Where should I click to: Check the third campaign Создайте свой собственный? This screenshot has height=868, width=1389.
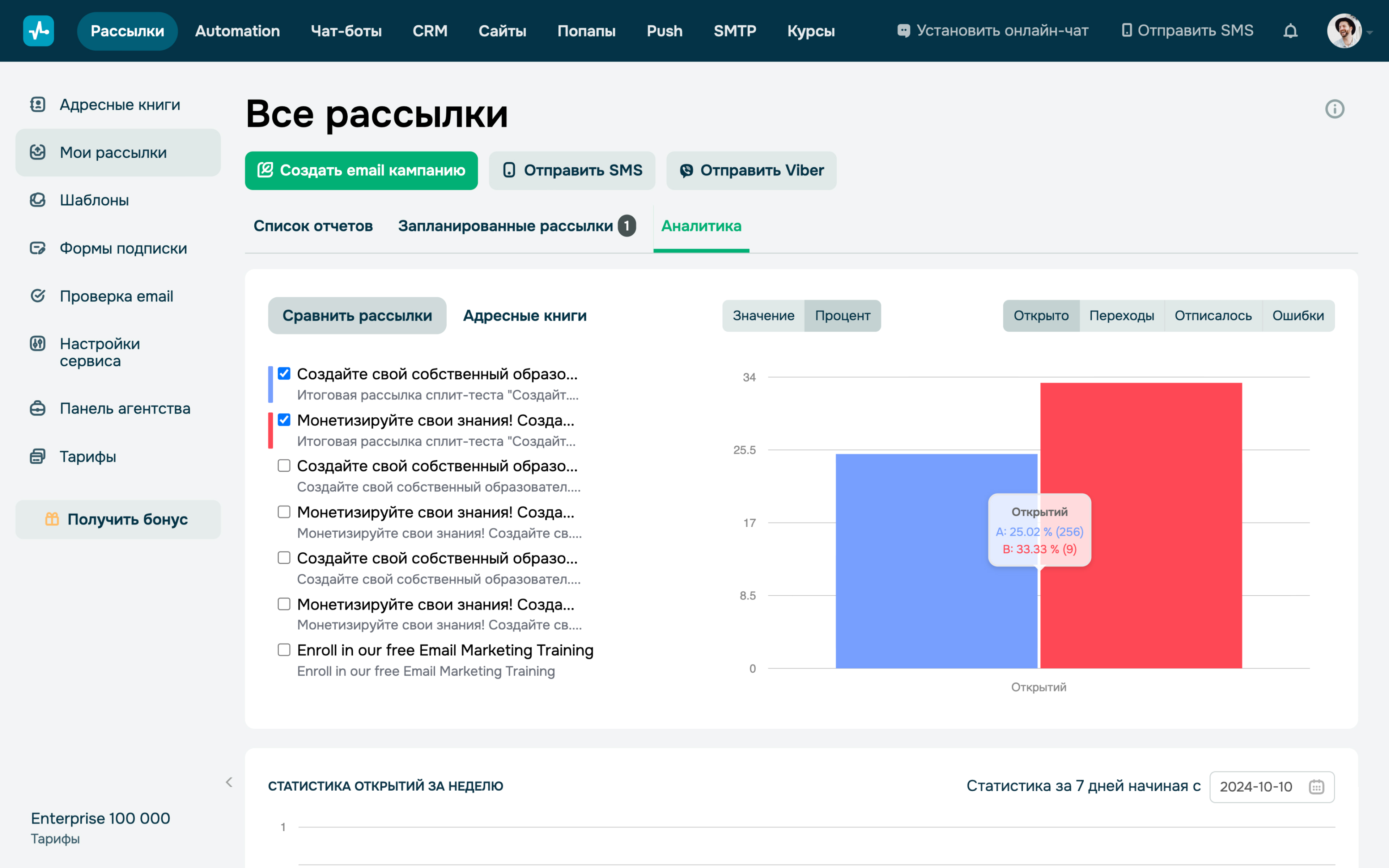284,465
